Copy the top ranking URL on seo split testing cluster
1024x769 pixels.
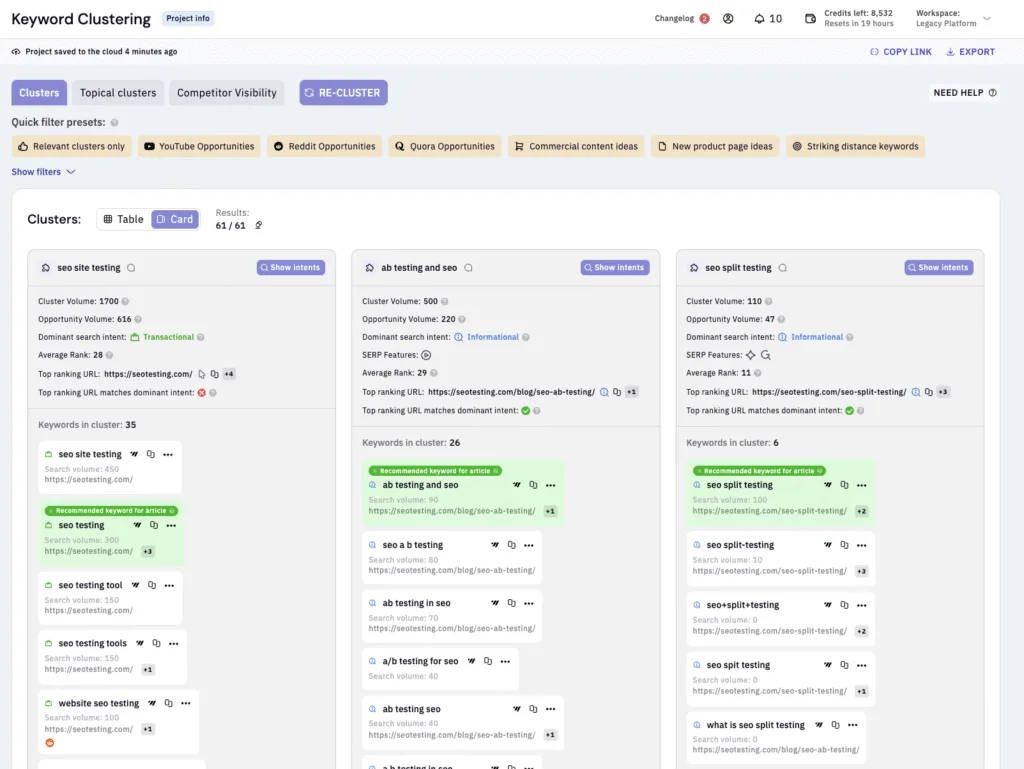929,392
